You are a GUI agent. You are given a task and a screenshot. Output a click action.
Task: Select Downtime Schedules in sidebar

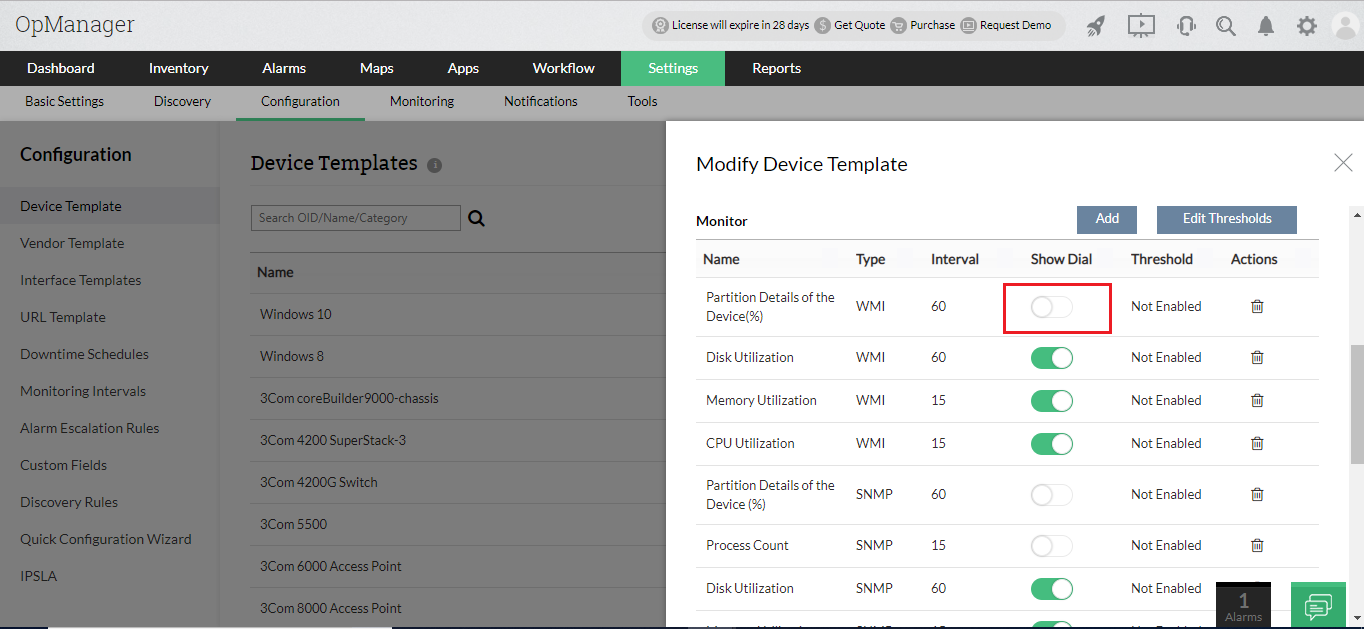click(x=84, y=354)
